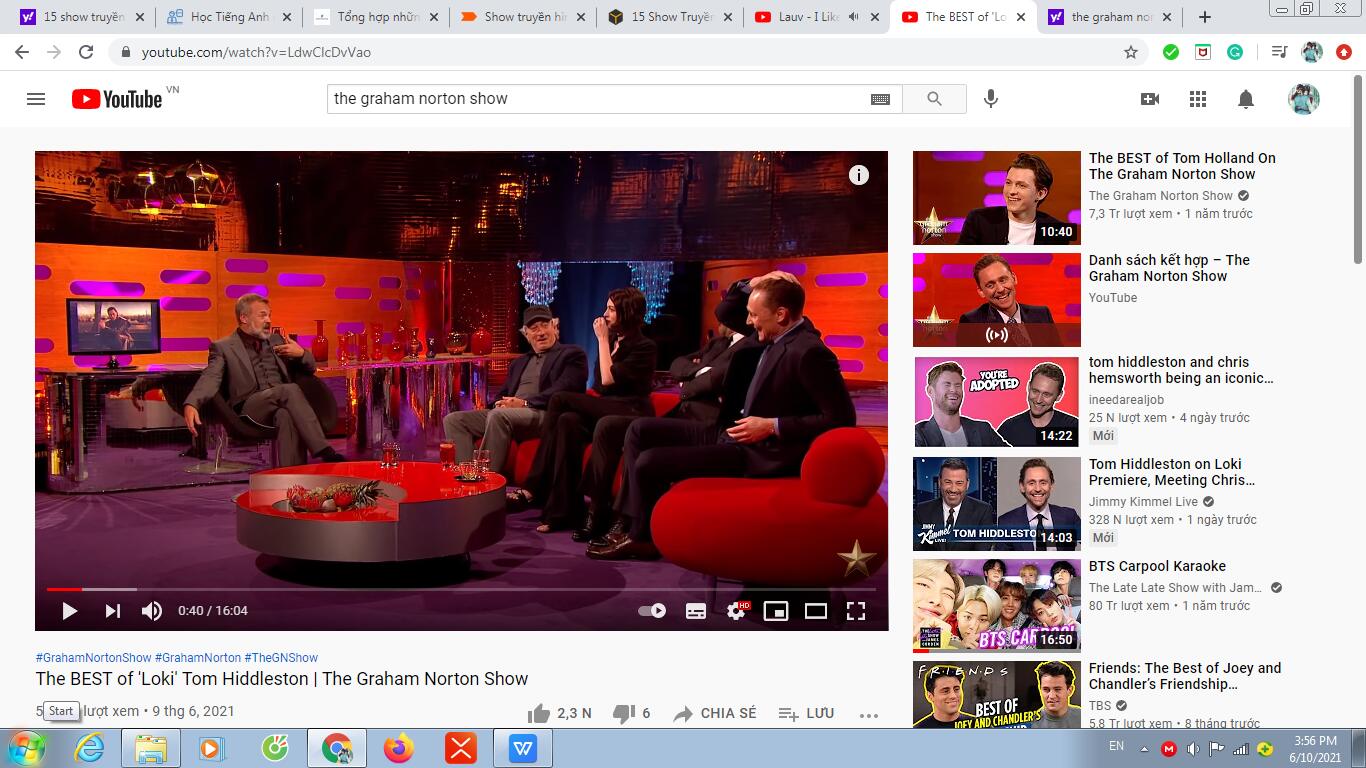Open the YouTube hamburger guide menu
Viewport: 1366px width, 768px height.
point(36,99)
